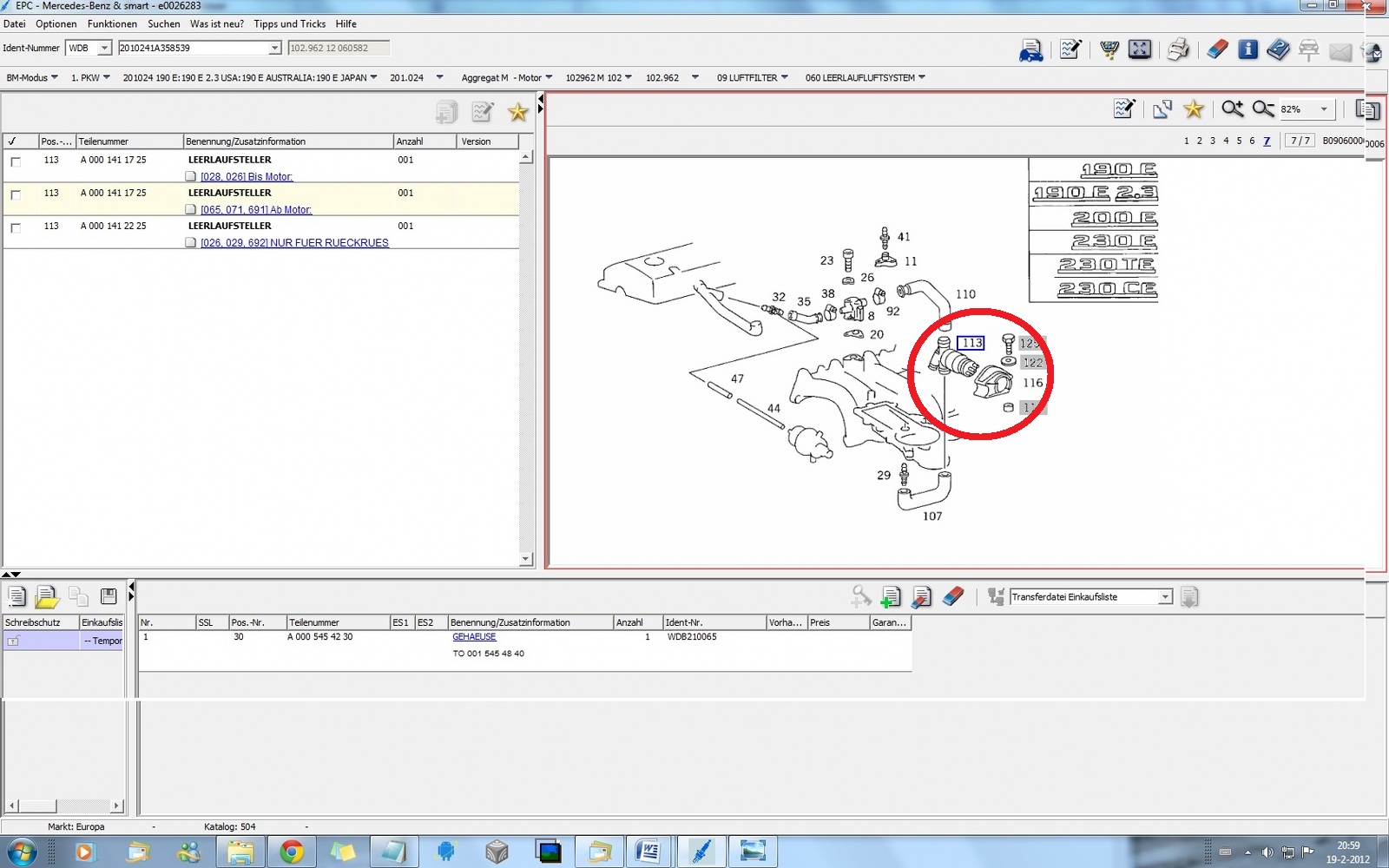Click the zoom out magnifier above the diagram
Viewport: 1389px width, 868px height.
pyautogui.click(x=1263, y=108)
